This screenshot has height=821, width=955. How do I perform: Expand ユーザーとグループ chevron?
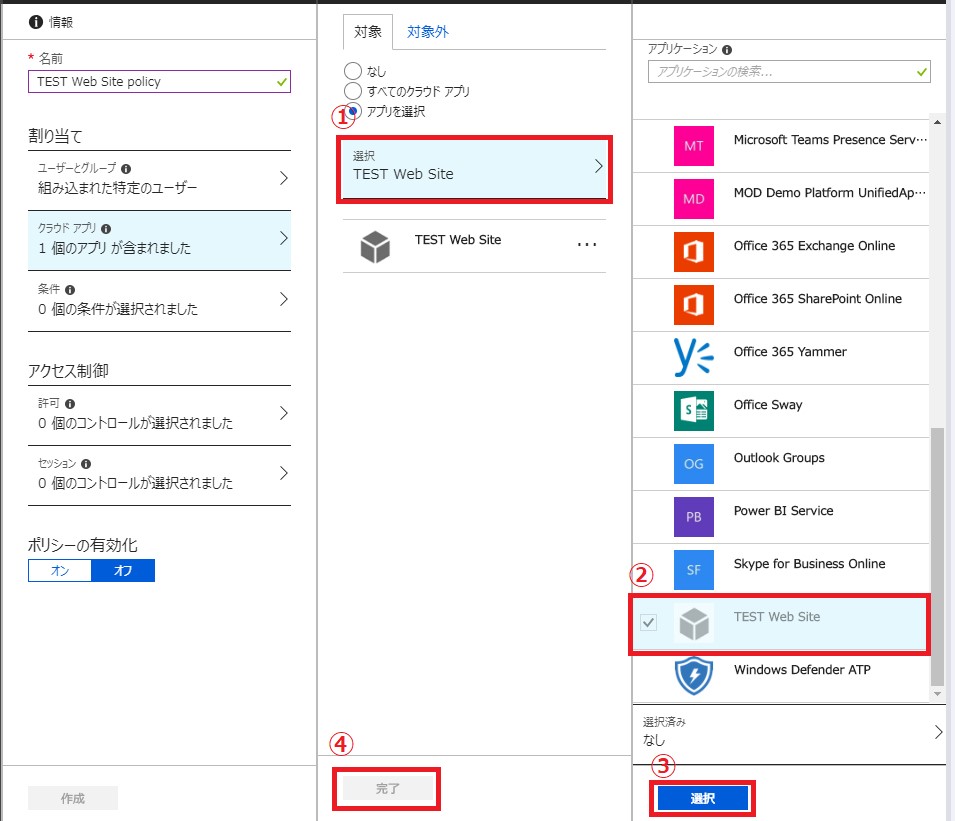click(x=283, y=178)
